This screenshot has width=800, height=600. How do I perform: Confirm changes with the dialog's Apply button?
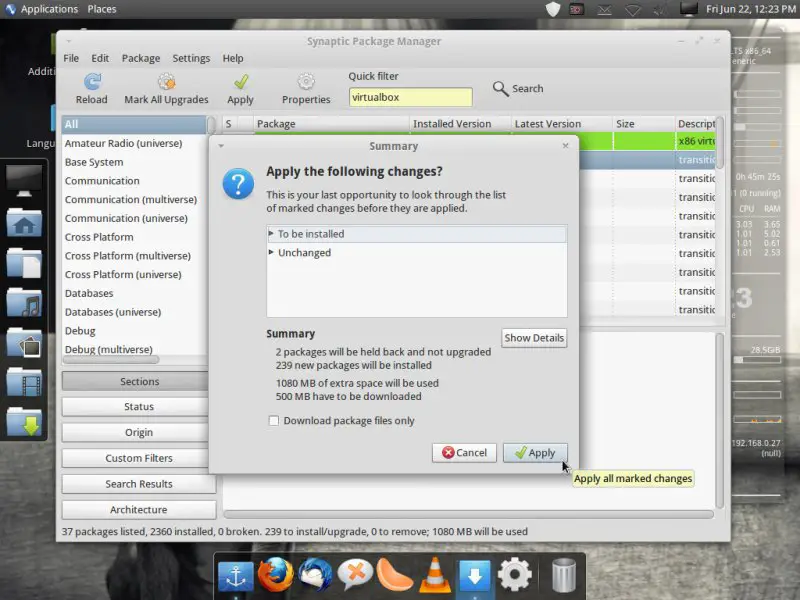coord(535,453)
